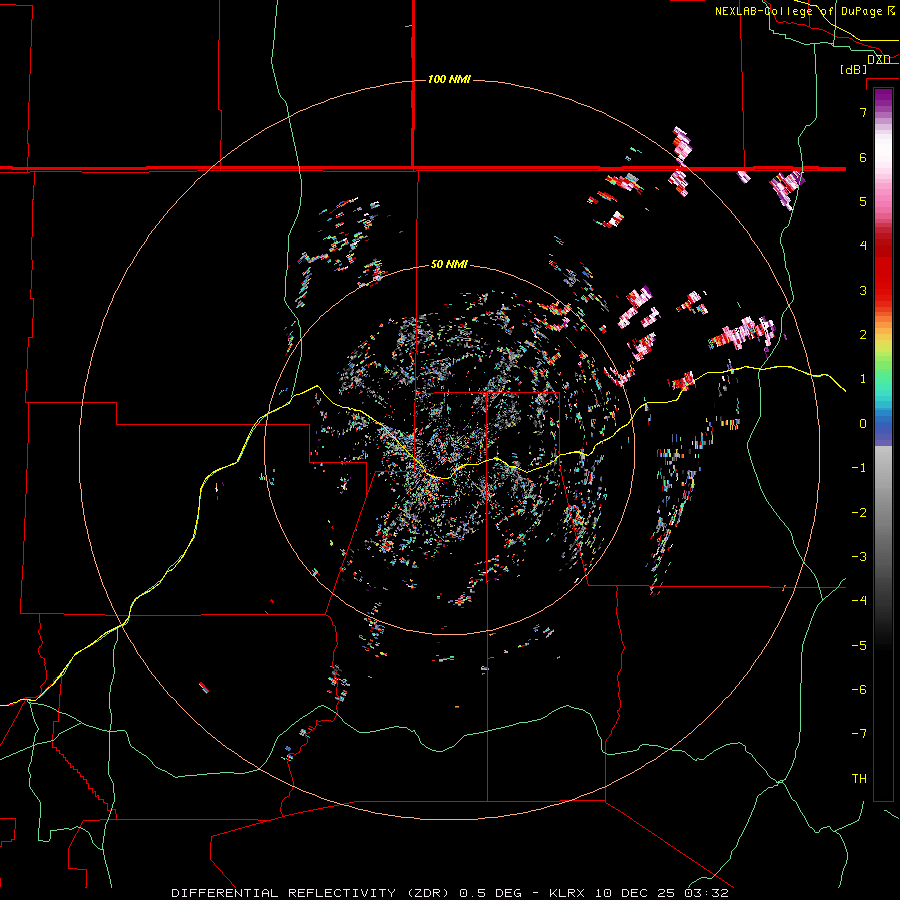Viewport: 900px width, 900px height.
Task: Click the -5 scale label
Action: (859, 646)
